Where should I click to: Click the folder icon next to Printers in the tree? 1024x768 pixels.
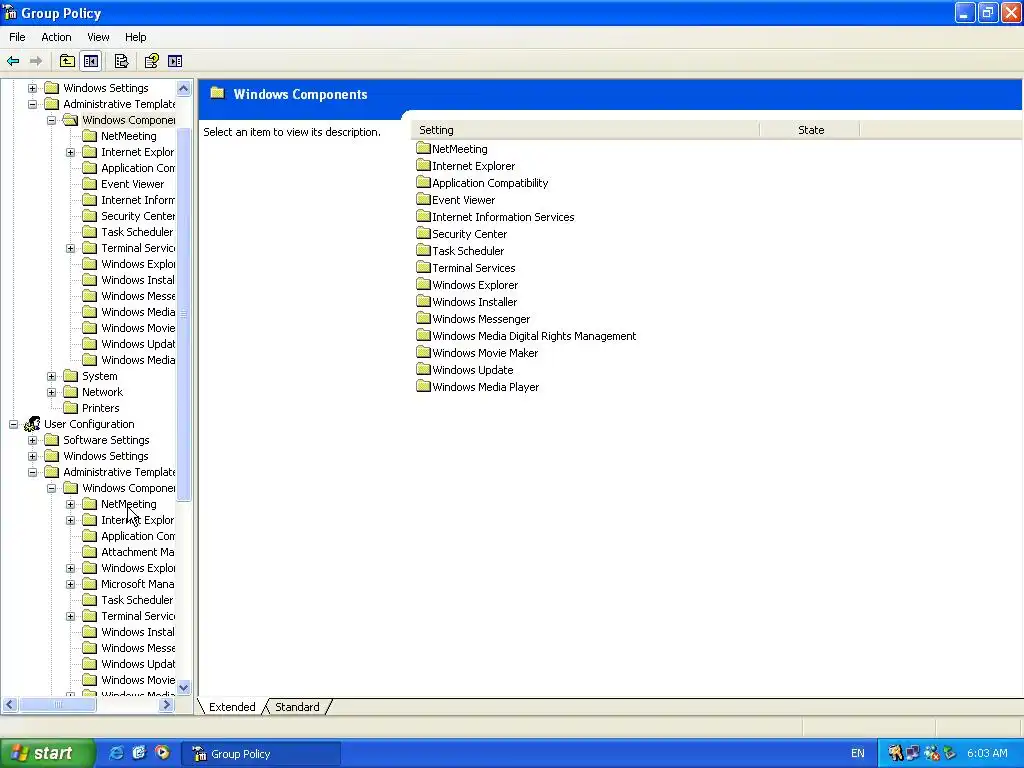click(71, 408)
